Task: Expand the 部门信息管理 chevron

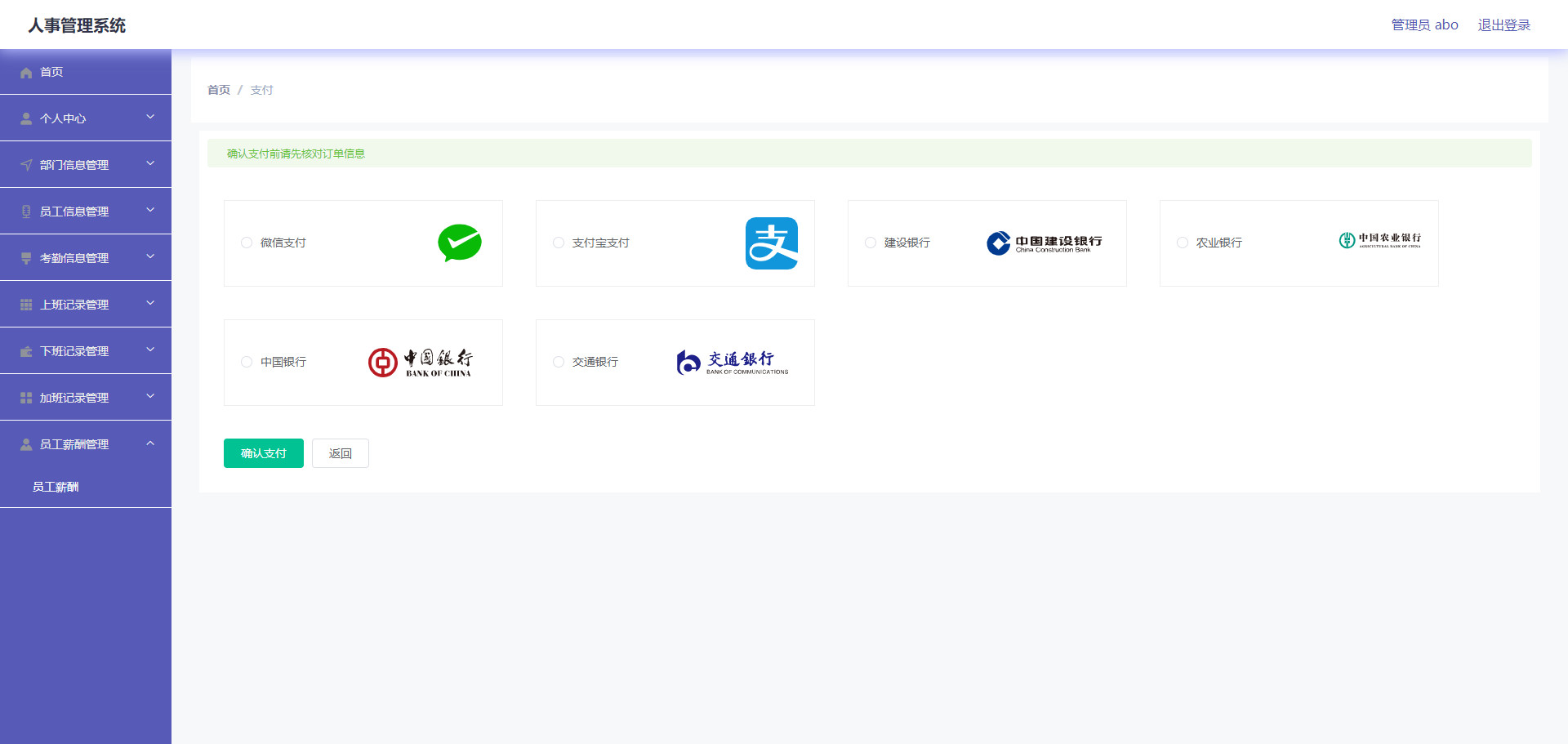Action: pyautogui.click(x=150, y=163)
